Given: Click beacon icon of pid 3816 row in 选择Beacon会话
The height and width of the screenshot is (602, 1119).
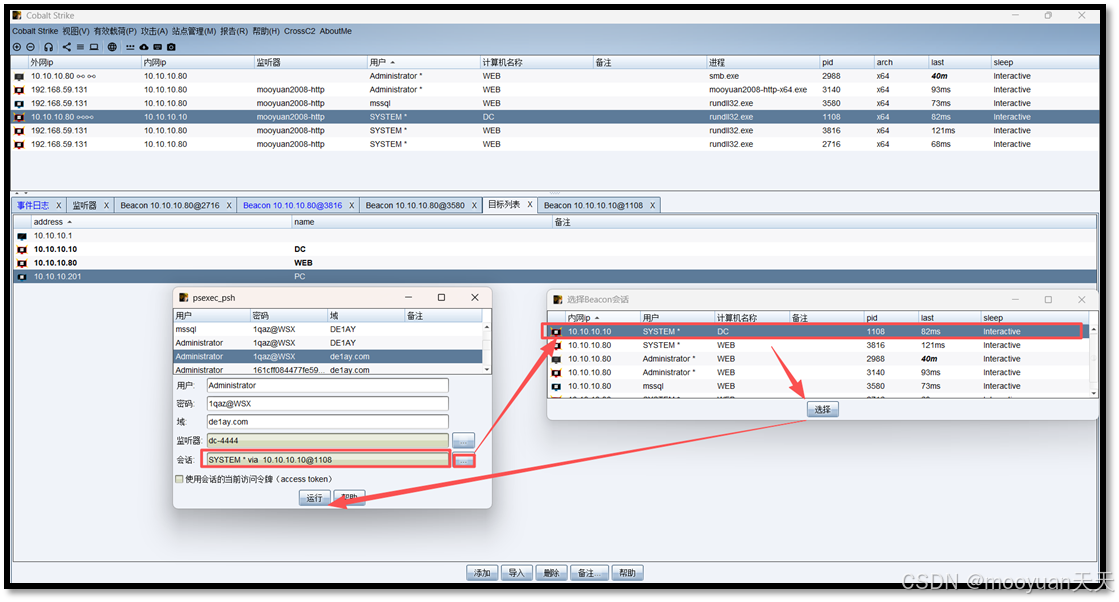Looking at the screenshot, I should pyautogui.click(x=556, y=345).
